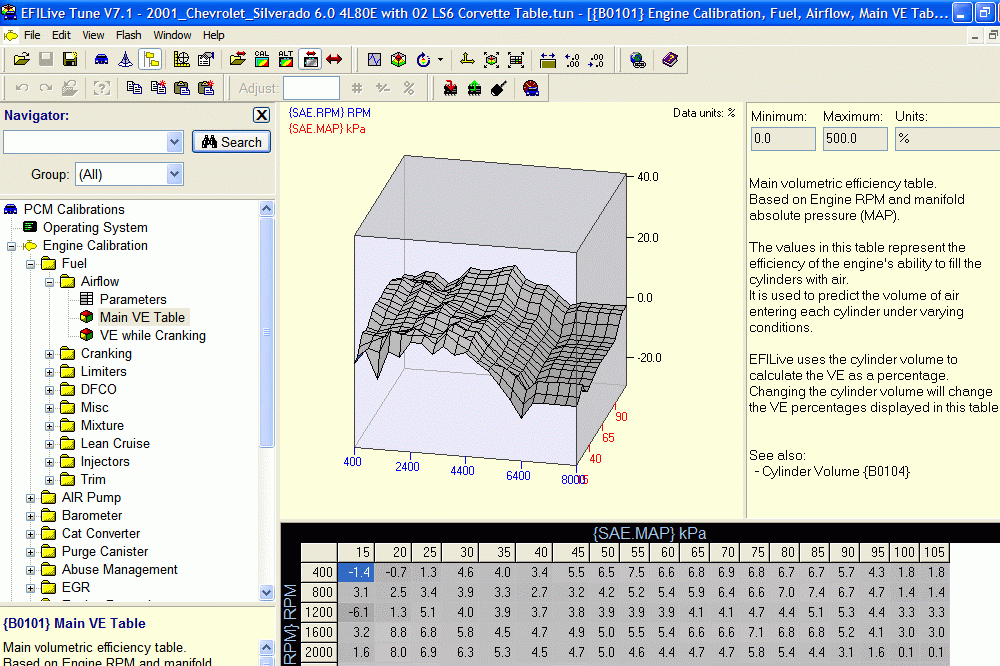Open the Window menu

pos(172,35)
